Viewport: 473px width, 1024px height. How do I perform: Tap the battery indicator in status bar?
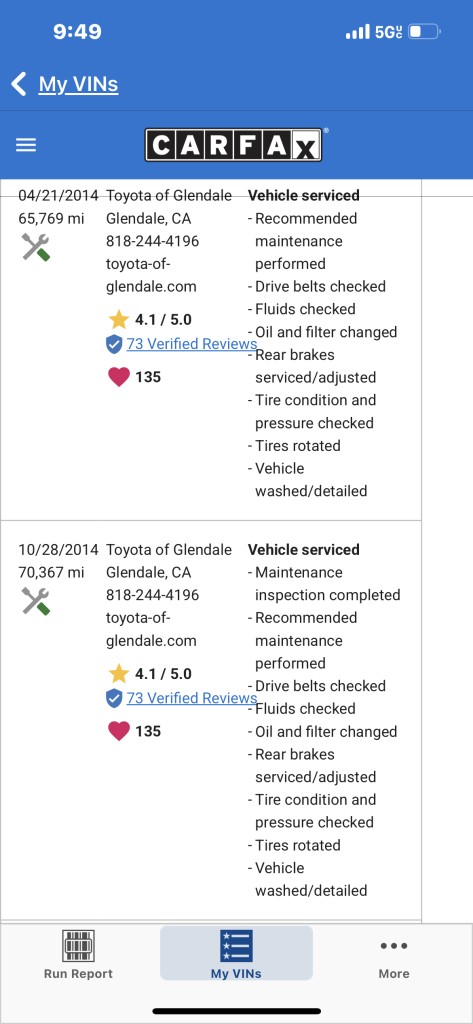click(425, 31)
